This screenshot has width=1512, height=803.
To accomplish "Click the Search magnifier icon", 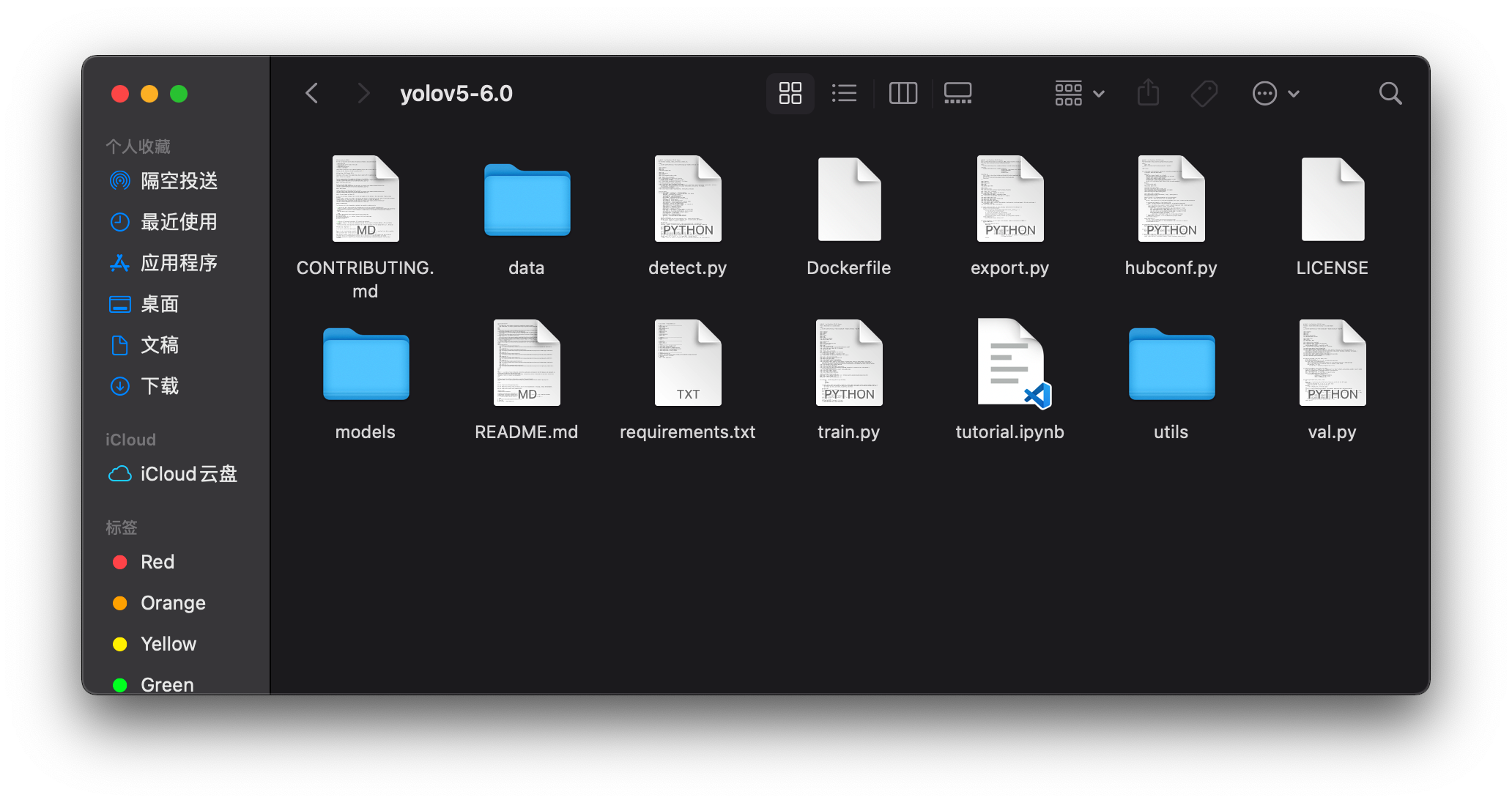I will (1390, 93).
